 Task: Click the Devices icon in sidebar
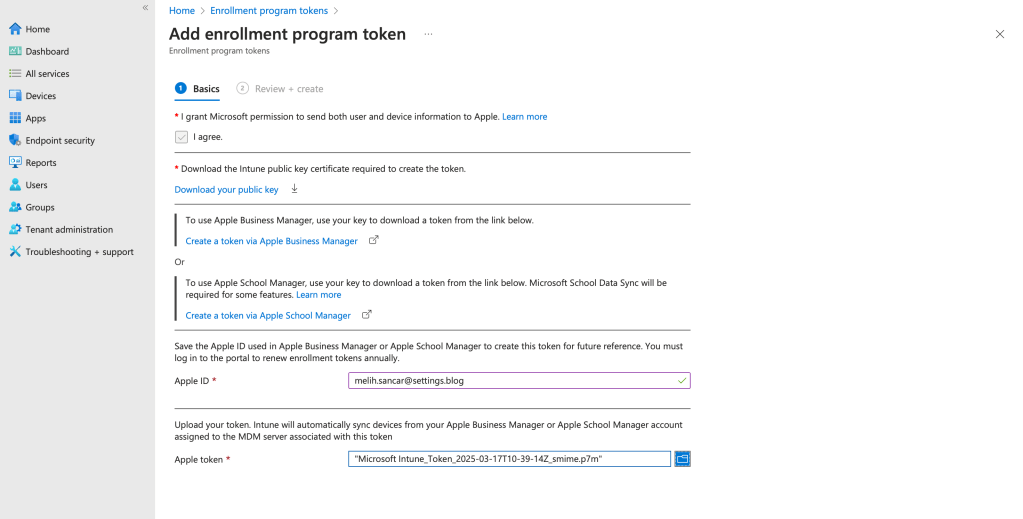tap(15, 96)
